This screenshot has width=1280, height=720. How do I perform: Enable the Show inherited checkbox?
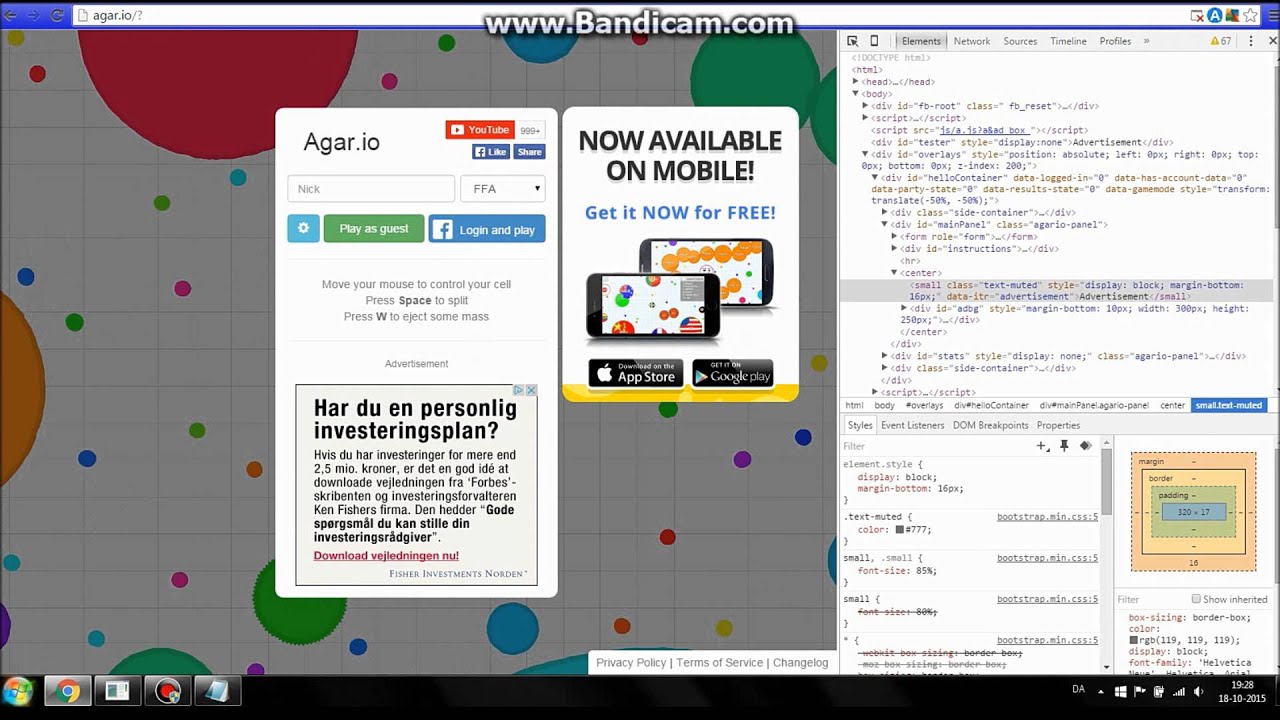pyautogui.click(x=1196, y=599)
